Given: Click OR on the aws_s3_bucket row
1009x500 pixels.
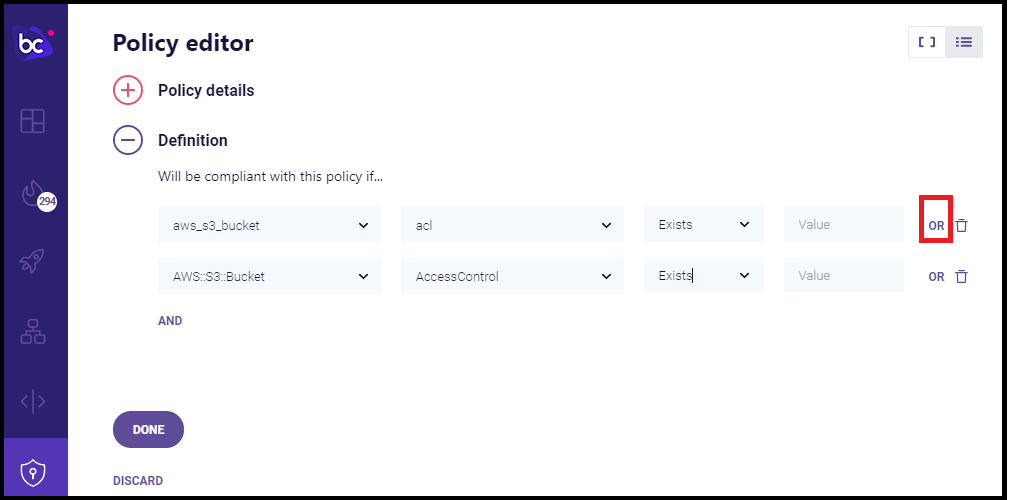Looking at the screenshot, I should pos(936,226).
